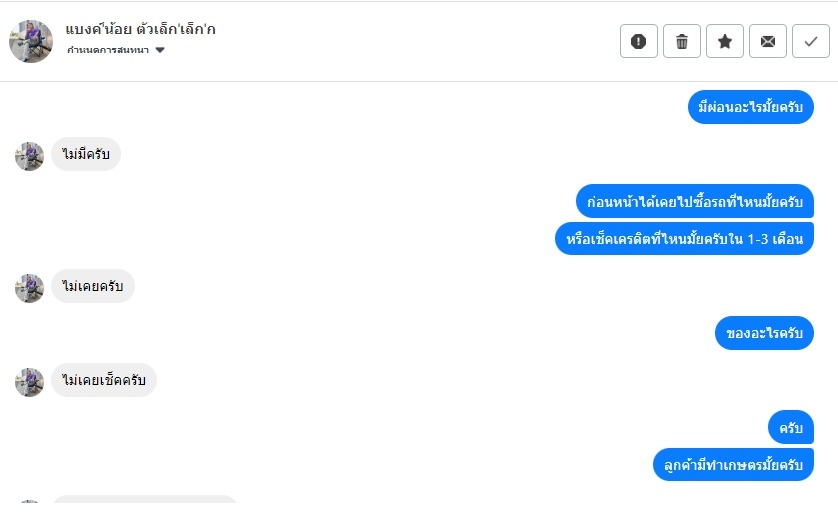Open the กำหนดการสนทนา dropdown arrow
Screen dimensions: 838x513
coord(160,50)
